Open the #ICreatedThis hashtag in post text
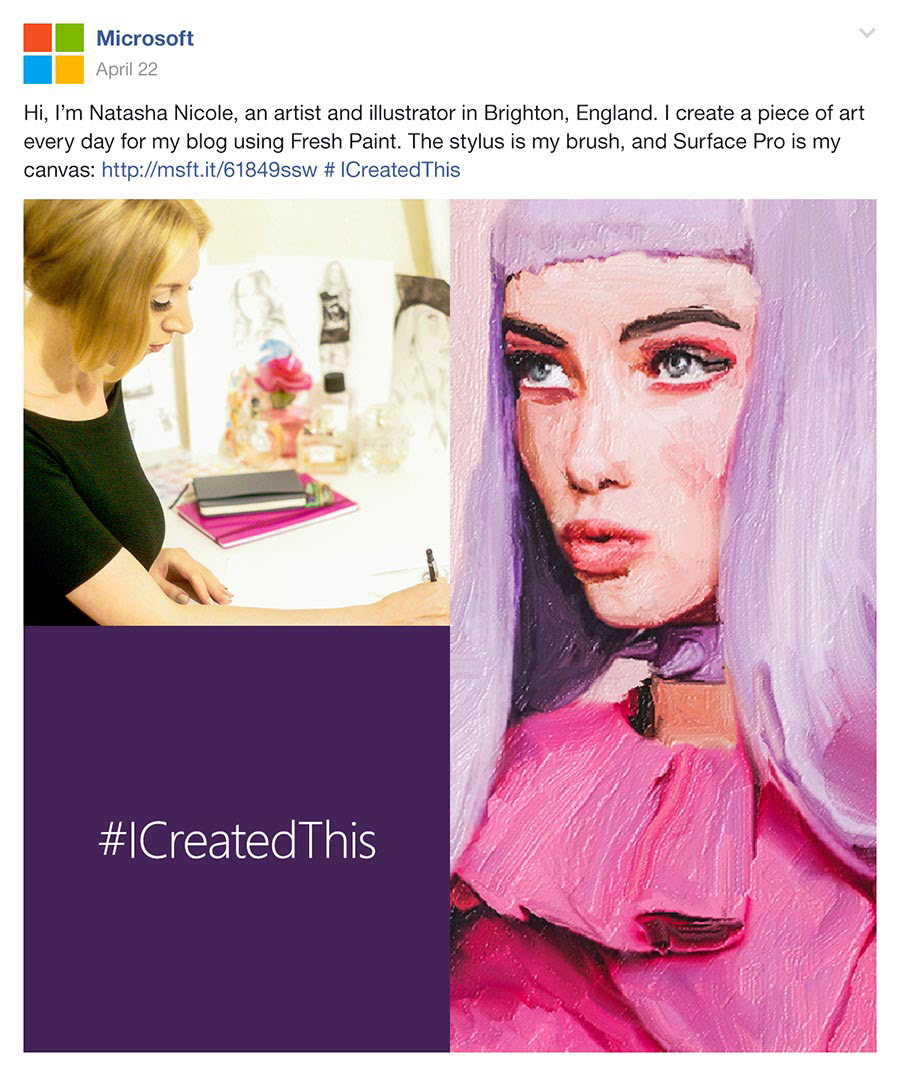The width and height of the screenshot is (900, 1076). pos(392,169)
